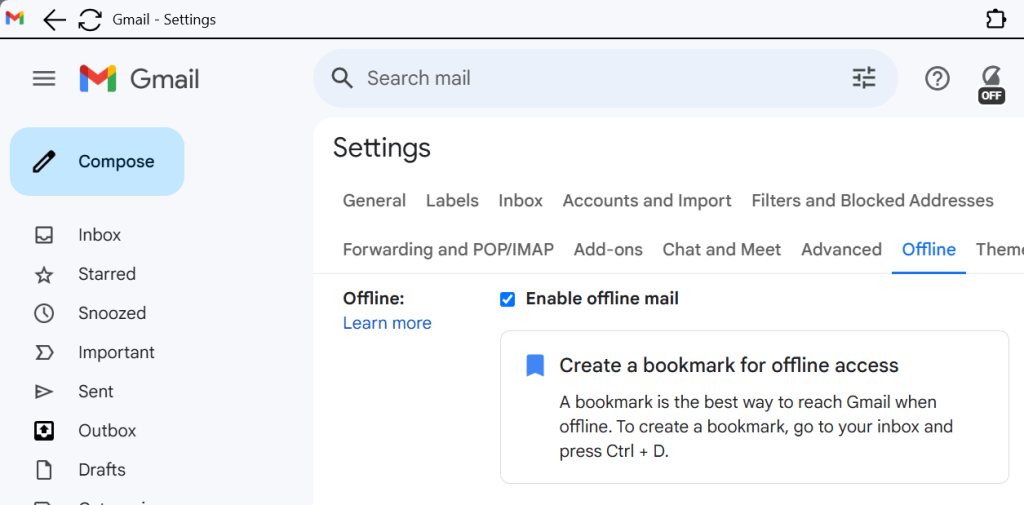The width and height of the screenshot is (1024, 505).
Task: Click the OFF status indicator icon
Action: [x=991, y=84]
